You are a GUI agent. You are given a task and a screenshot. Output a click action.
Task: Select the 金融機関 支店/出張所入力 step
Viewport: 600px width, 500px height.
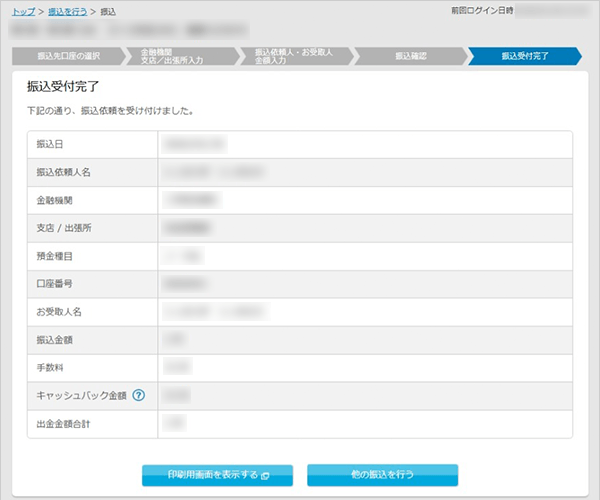point(183,56)
